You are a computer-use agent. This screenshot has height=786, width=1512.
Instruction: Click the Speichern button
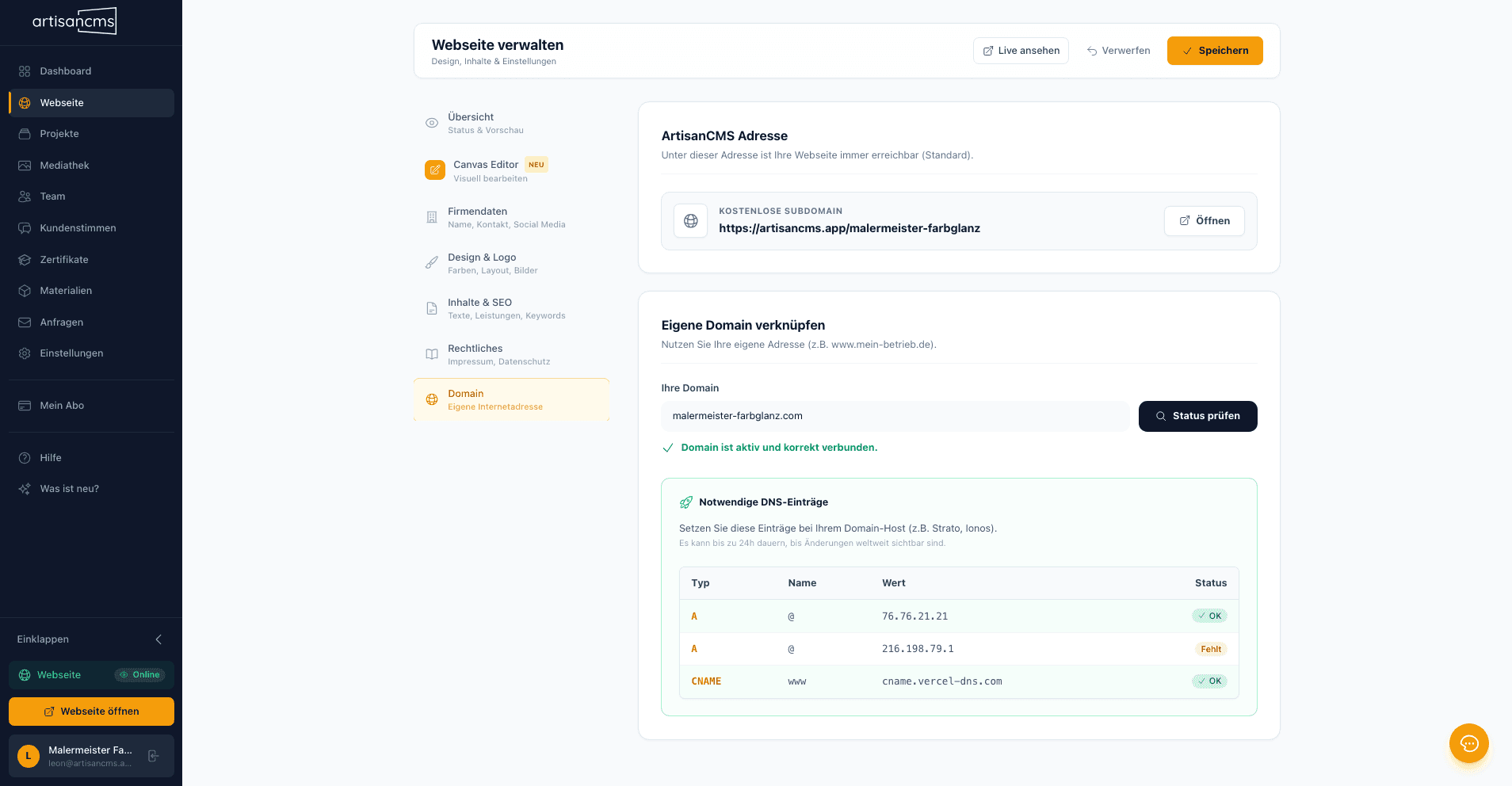pos(1214,50)
